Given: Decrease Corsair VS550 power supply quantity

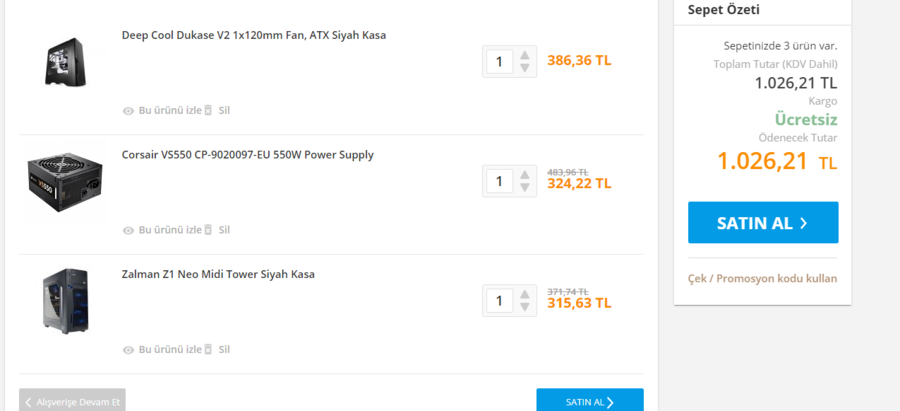Looking at the screenshot, I should pyautogui.click(x=525, y=188).
